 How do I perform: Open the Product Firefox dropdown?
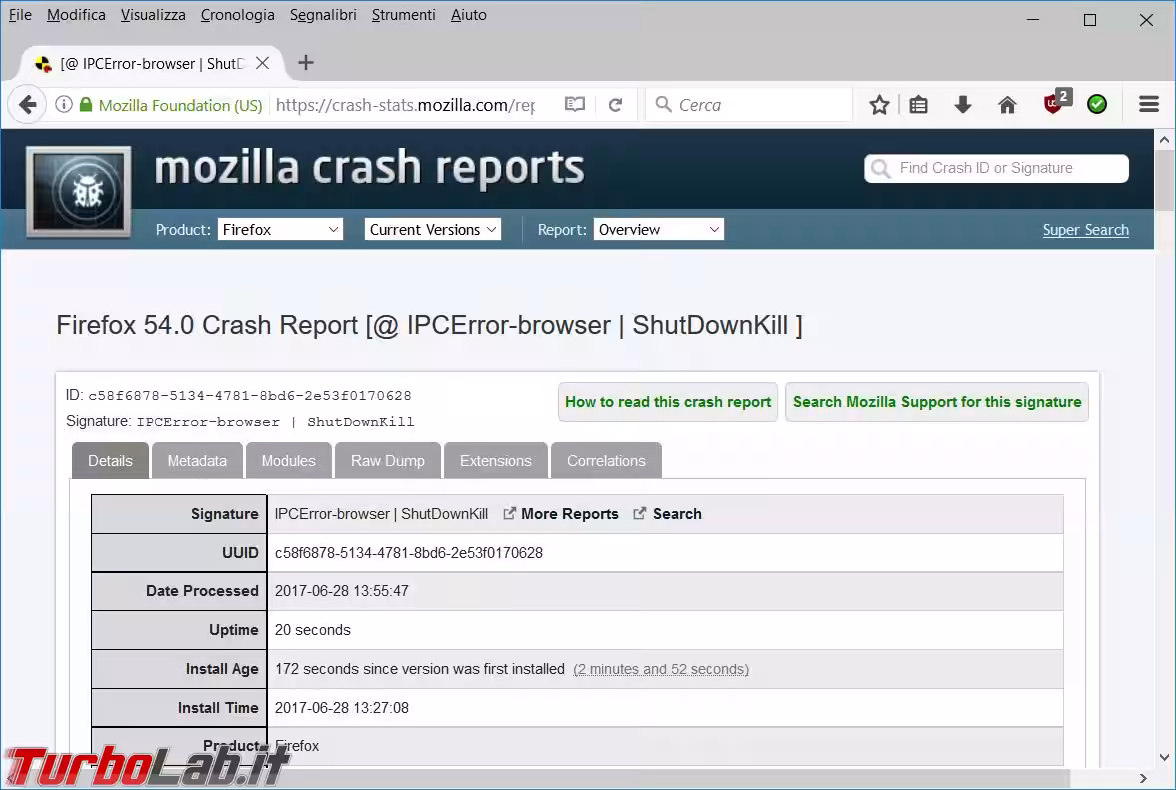(x=279, y=229)
